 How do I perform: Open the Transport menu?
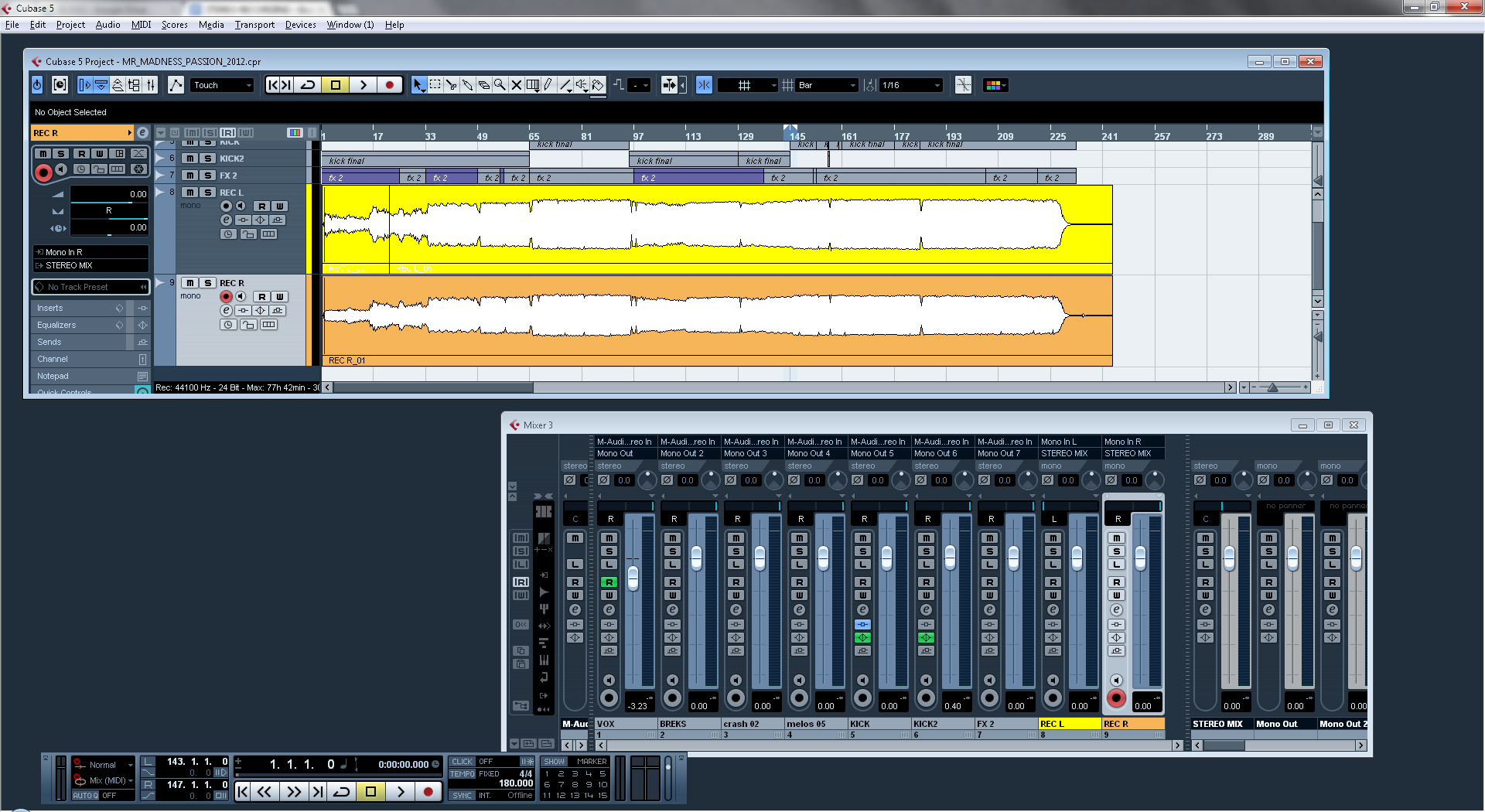[254, 25]
